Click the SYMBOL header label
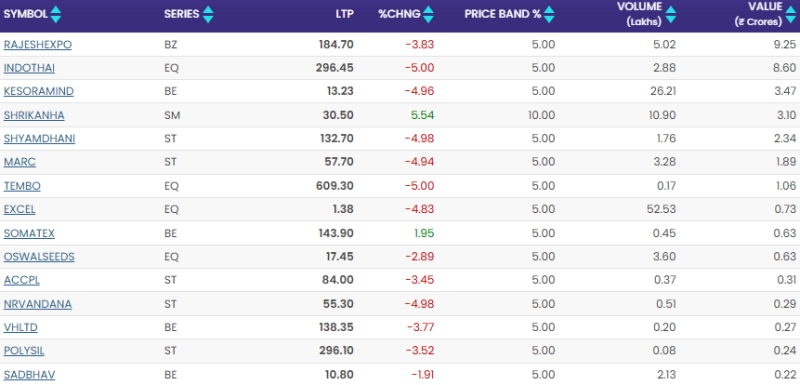 coord(26,14)
